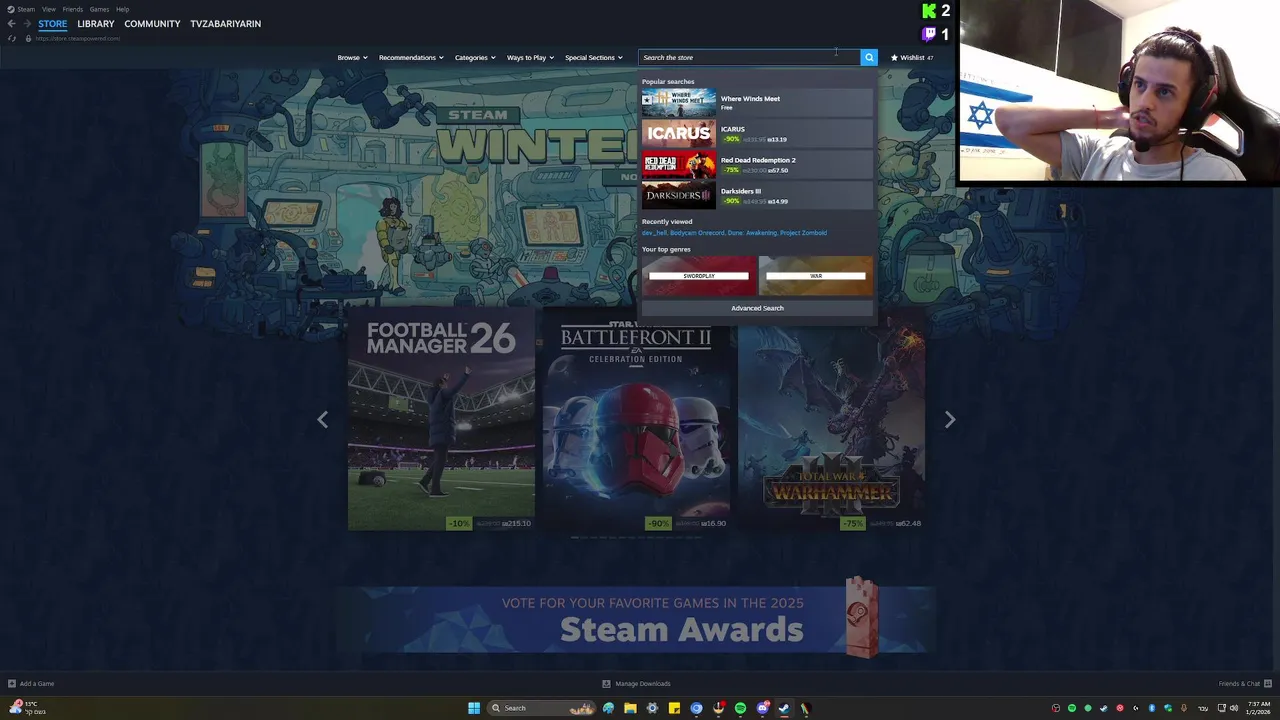Open Discord from the taskbar

click(763, 708)
